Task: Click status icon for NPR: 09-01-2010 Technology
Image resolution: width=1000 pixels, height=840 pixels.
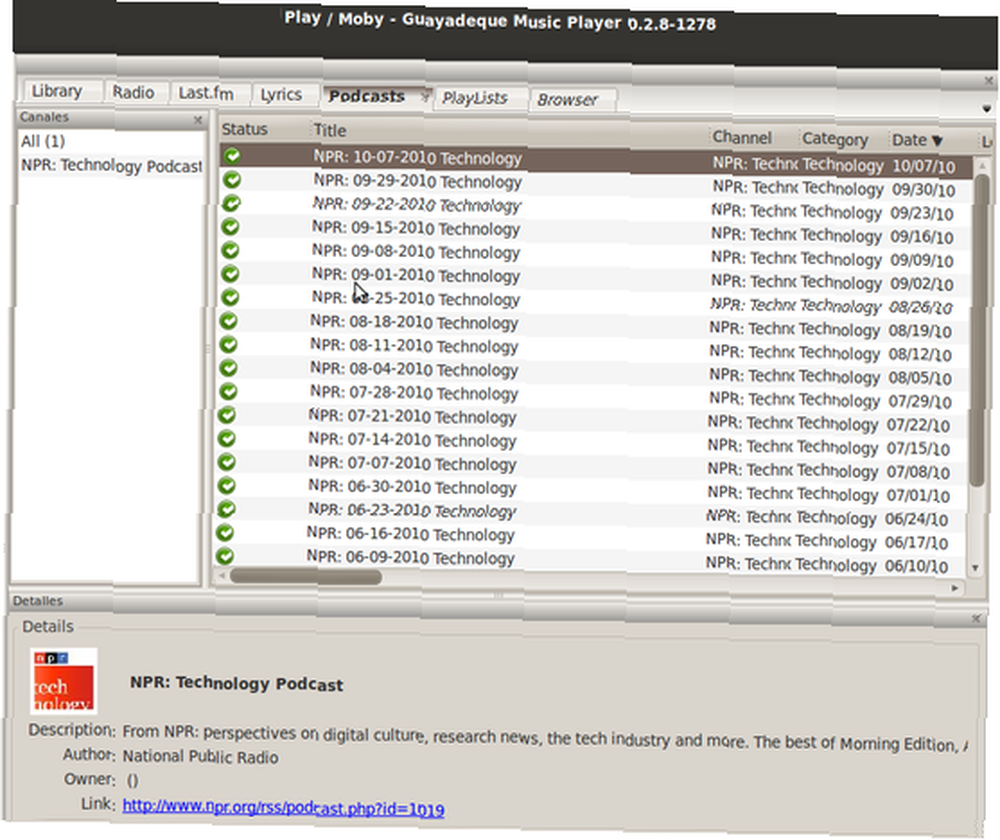Action: (x=230, y=274)
